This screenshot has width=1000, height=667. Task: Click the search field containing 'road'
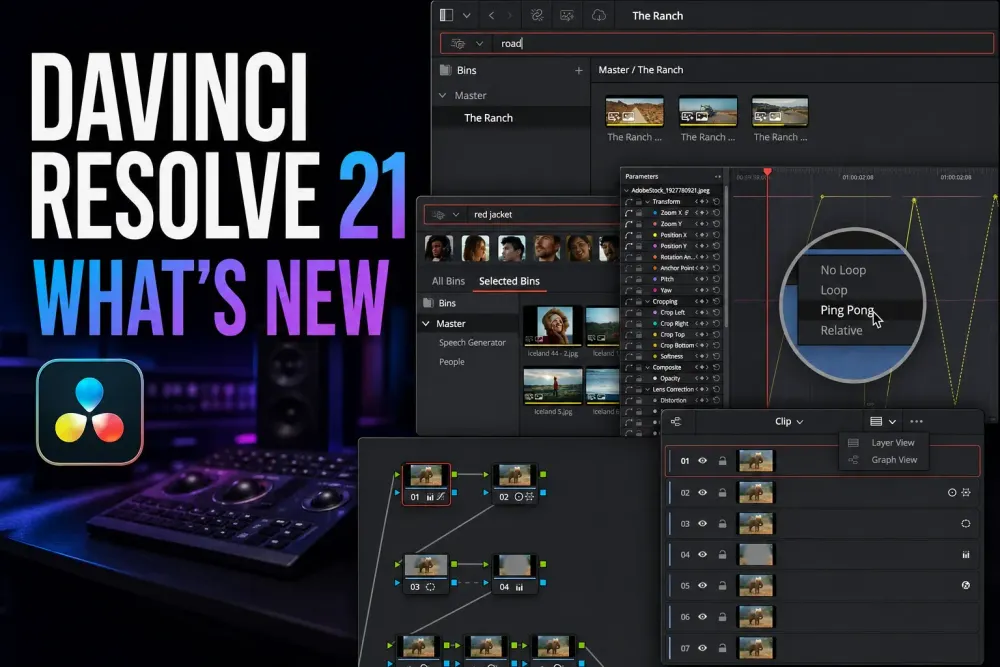717,43
